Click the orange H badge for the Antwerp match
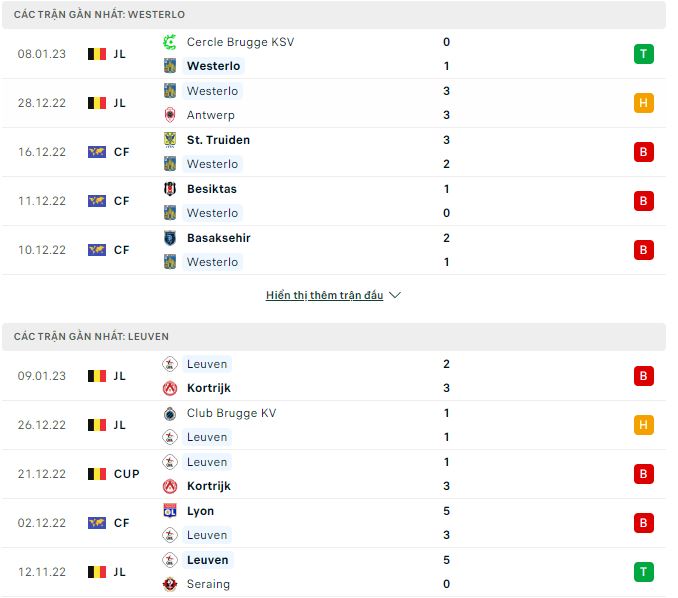 pos(643,103)
